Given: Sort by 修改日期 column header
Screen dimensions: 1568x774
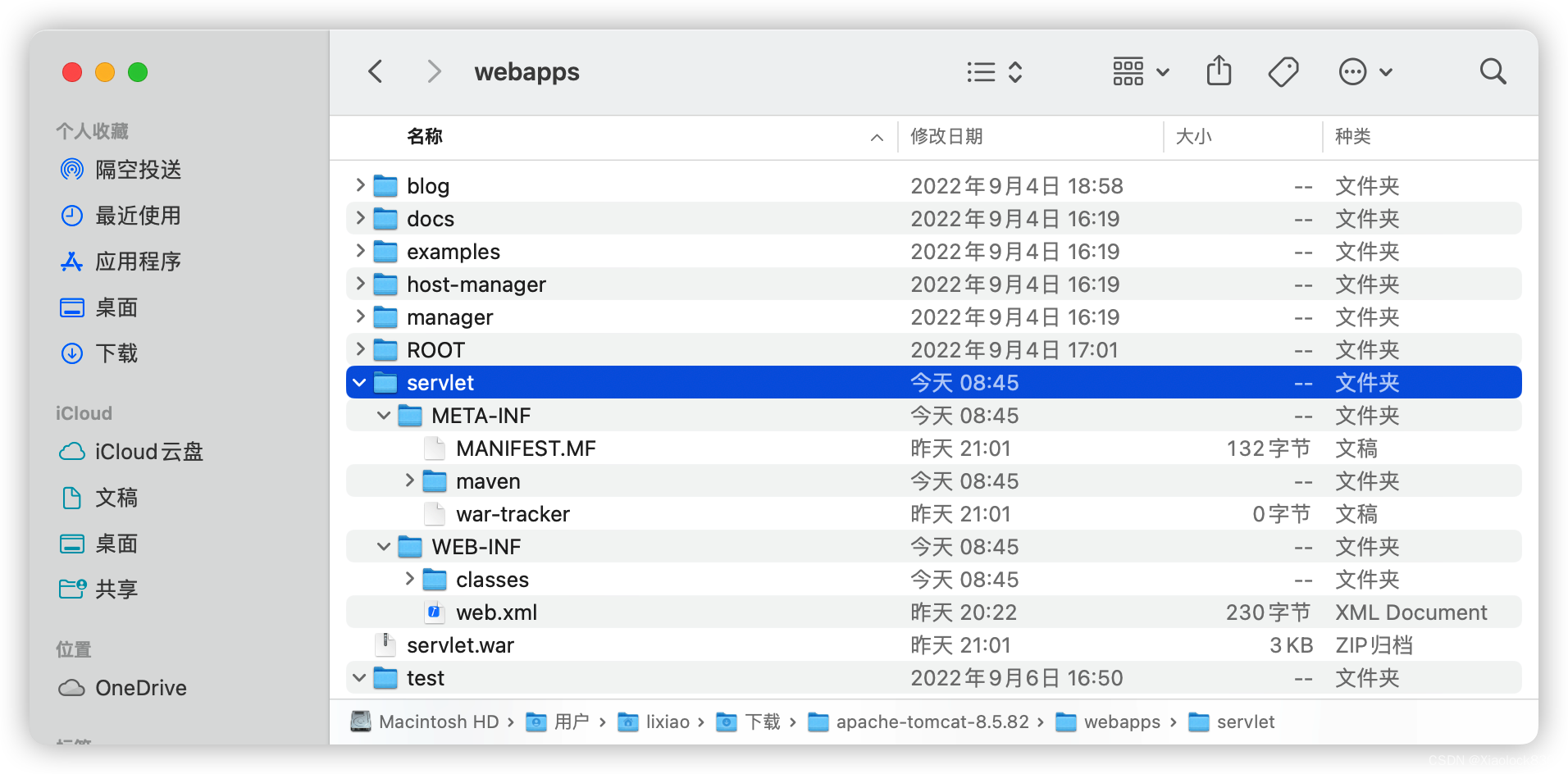Looking at the screenshot, I should (946, 137).
